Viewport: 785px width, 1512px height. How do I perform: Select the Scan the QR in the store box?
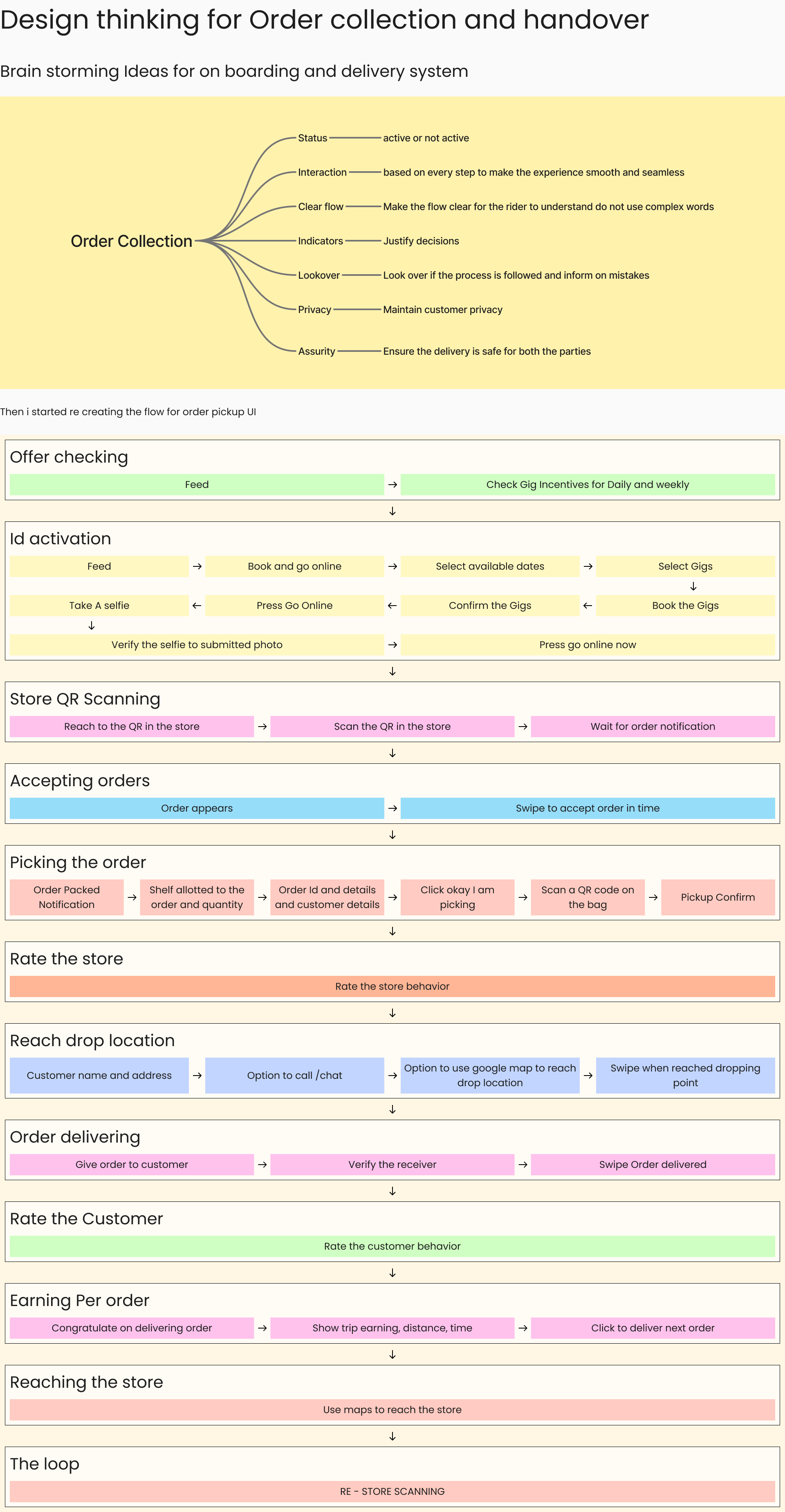point(392,727)
